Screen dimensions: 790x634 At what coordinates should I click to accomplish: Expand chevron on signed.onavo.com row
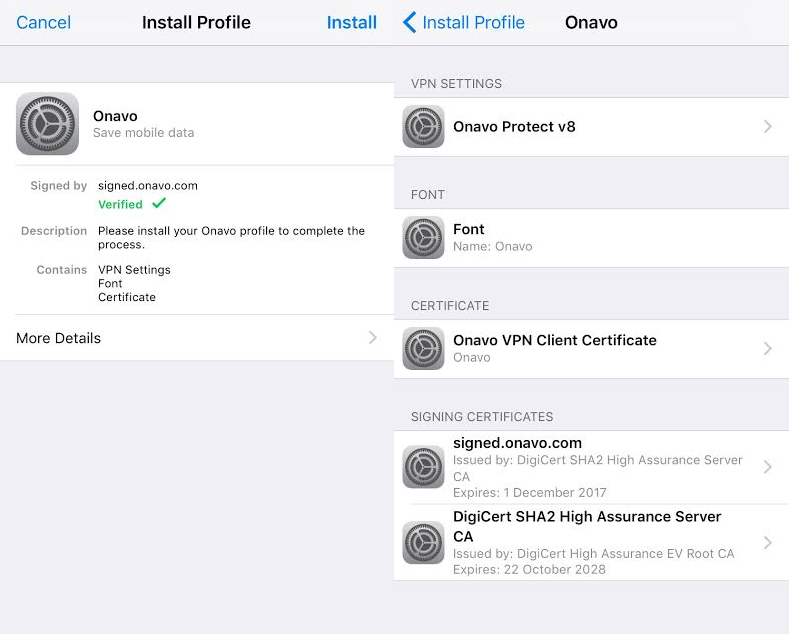click(x=767, y=467)
